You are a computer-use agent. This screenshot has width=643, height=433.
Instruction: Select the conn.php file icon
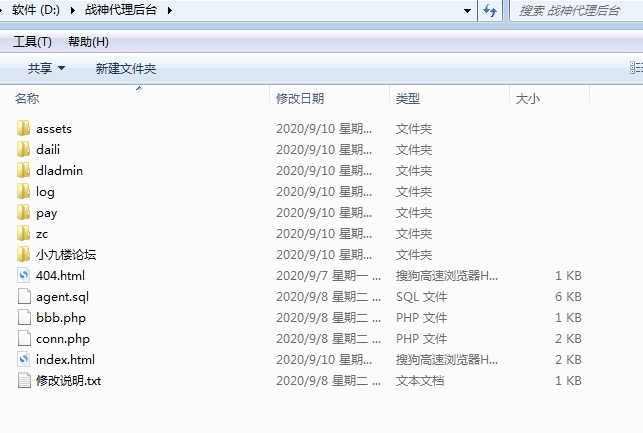tap(24, 339)
